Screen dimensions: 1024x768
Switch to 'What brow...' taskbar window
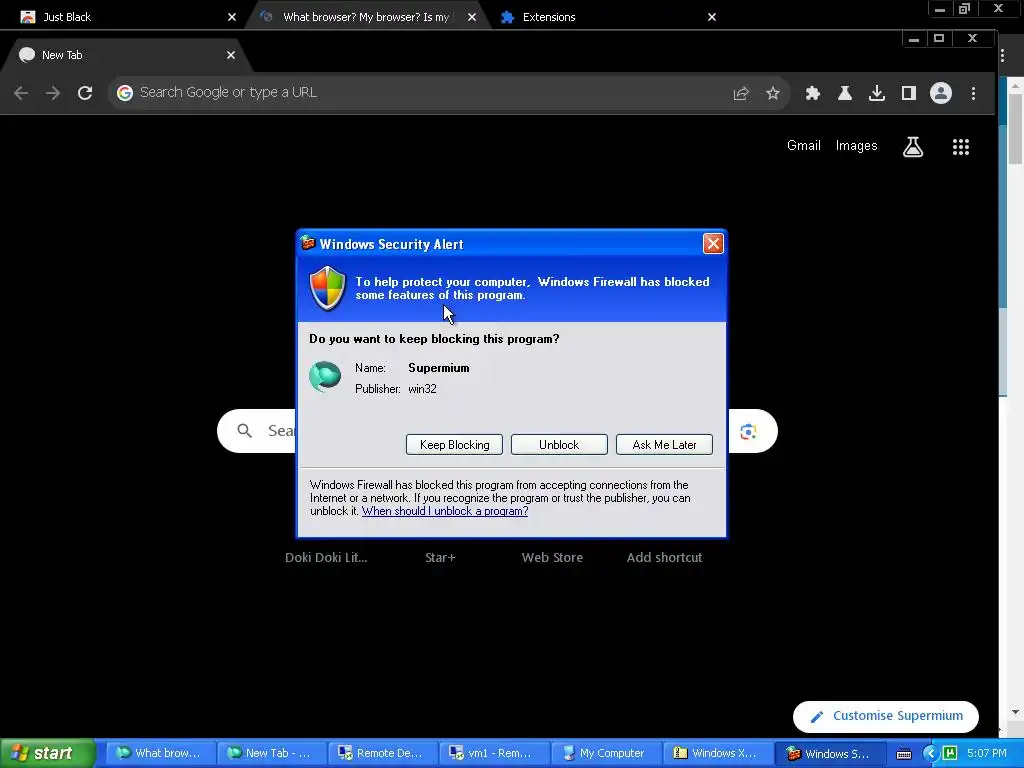(x=159, y=754)
